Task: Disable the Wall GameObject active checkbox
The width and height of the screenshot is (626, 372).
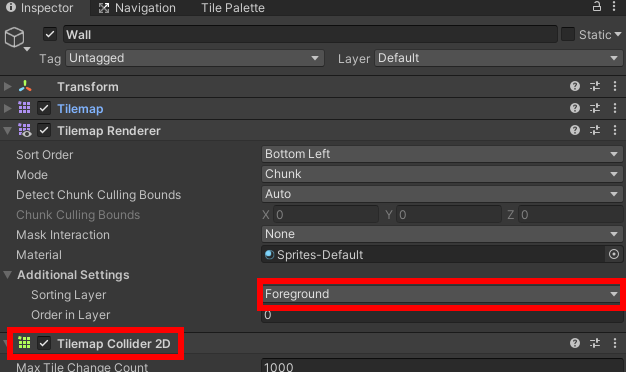Action: coord(50,34)
